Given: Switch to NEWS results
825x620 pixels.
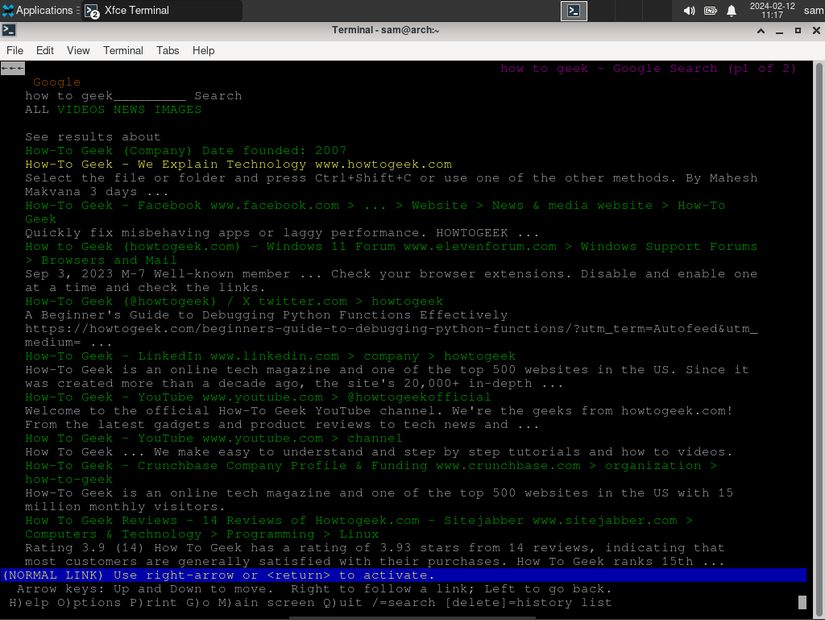Looking at the screenshot, I should 129,109.
